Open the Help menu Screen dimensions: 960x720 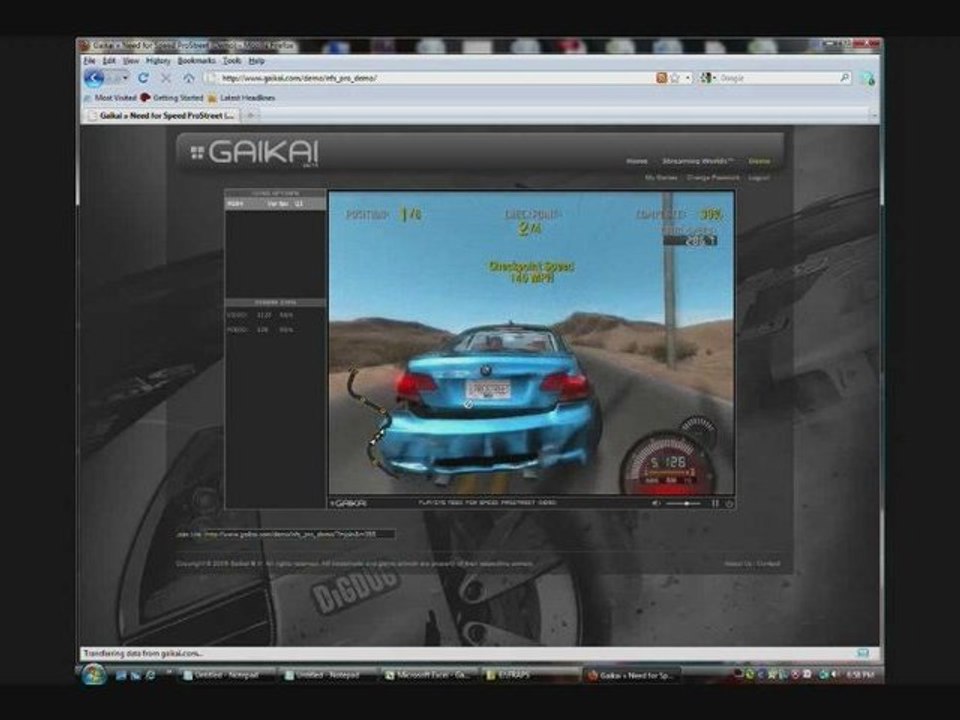257,61
